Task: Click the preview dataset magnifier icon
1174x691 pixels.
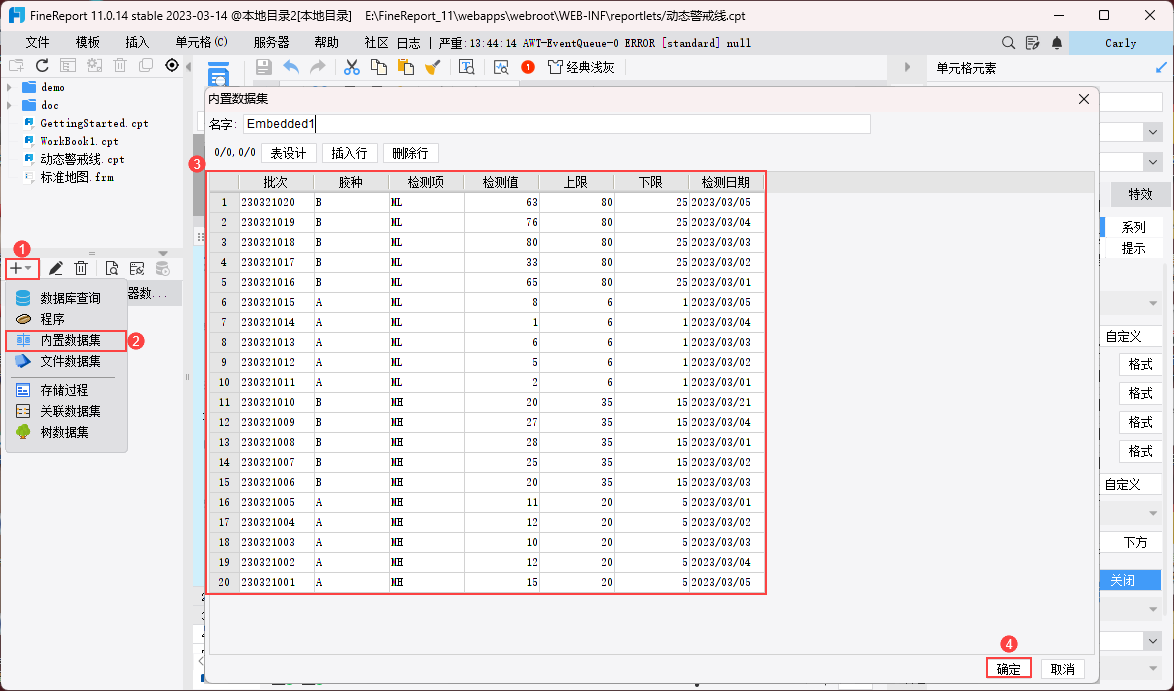Action: [112, 268]
